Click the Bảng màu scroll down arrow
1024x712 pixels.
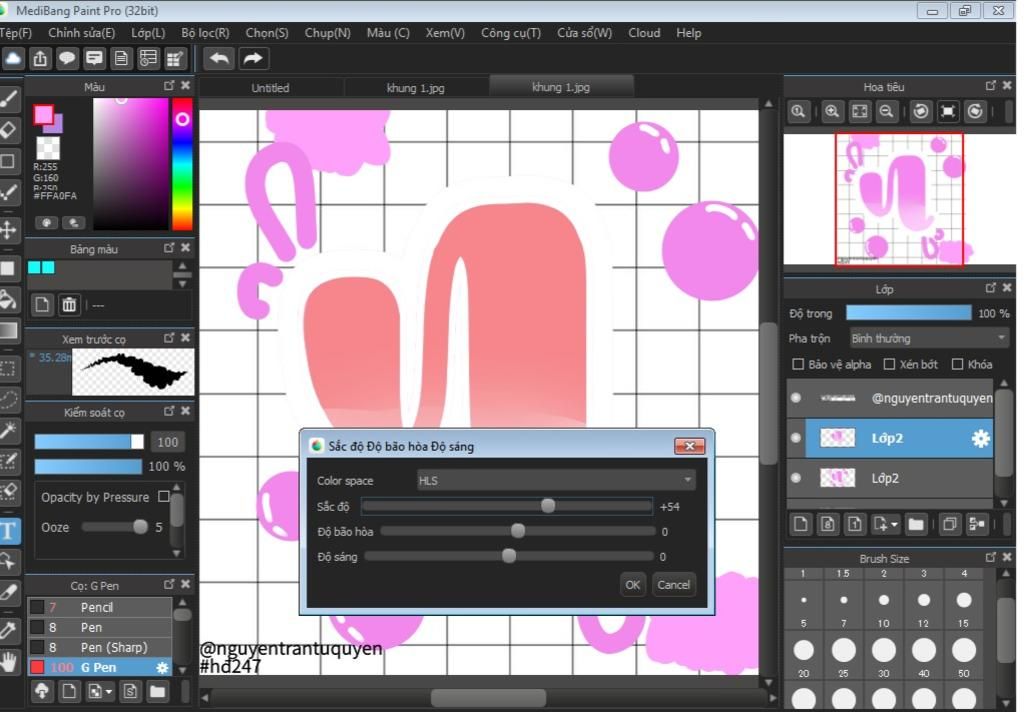pyautogui.click(x=182, y=283)
